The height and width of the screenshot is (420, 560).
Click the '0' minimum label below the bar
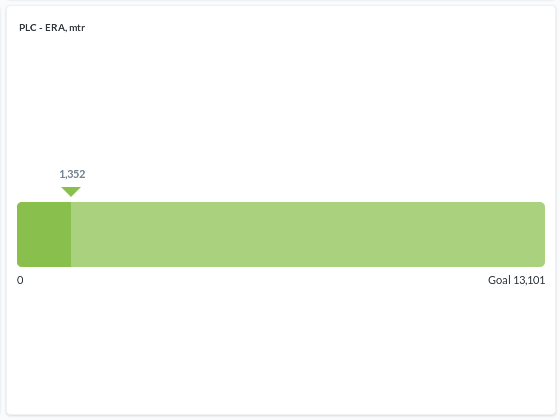(20, 280)
